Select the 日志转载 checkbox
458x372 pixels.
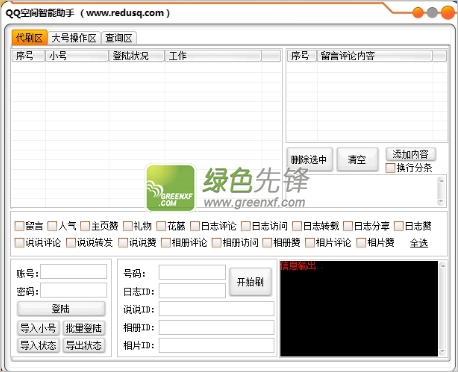(x=297, y=226)
